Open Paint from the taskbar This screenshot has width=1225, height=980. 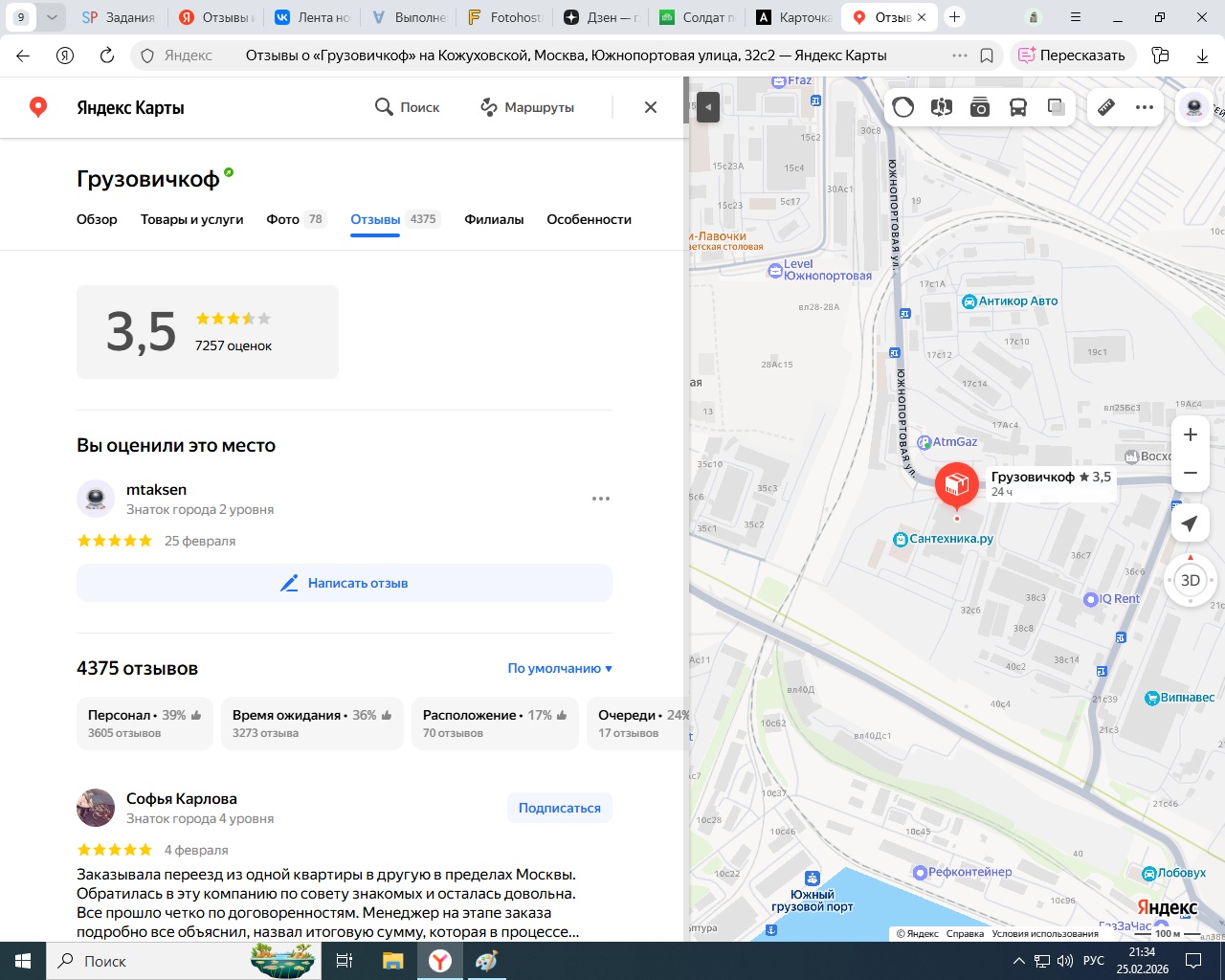pos(486,961)
